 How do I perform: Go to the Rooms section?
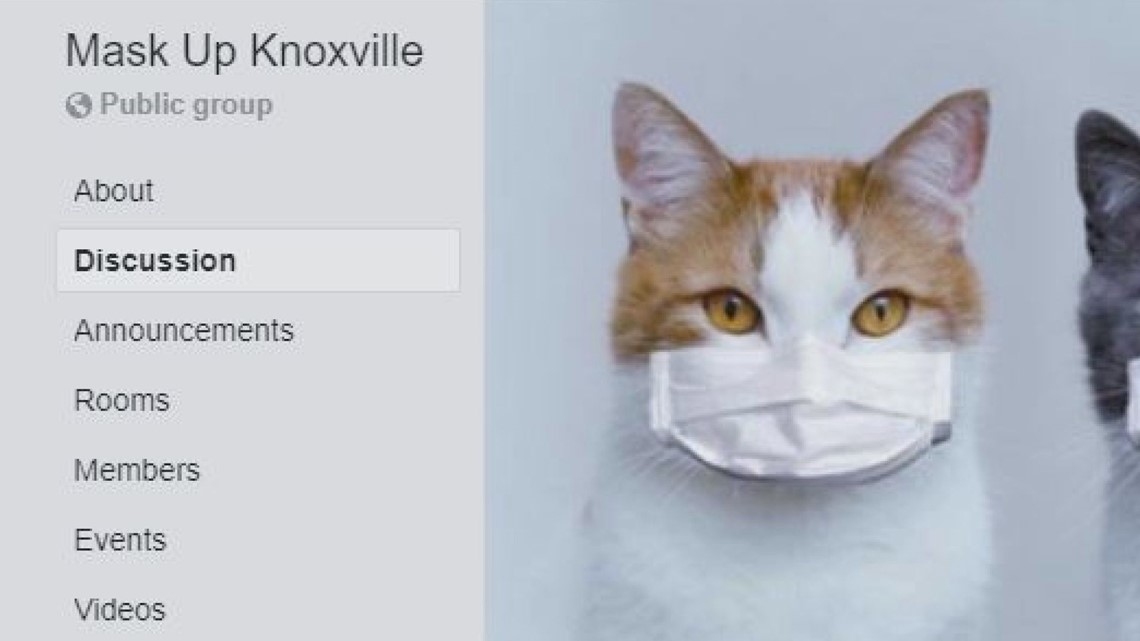point(121,400)
